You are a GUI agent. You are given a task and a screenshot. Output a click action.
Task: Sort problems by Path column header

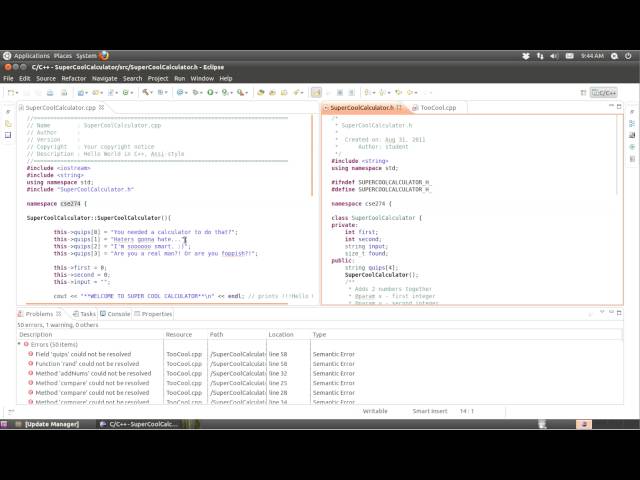pyautogui.click(x=237, y=334)
